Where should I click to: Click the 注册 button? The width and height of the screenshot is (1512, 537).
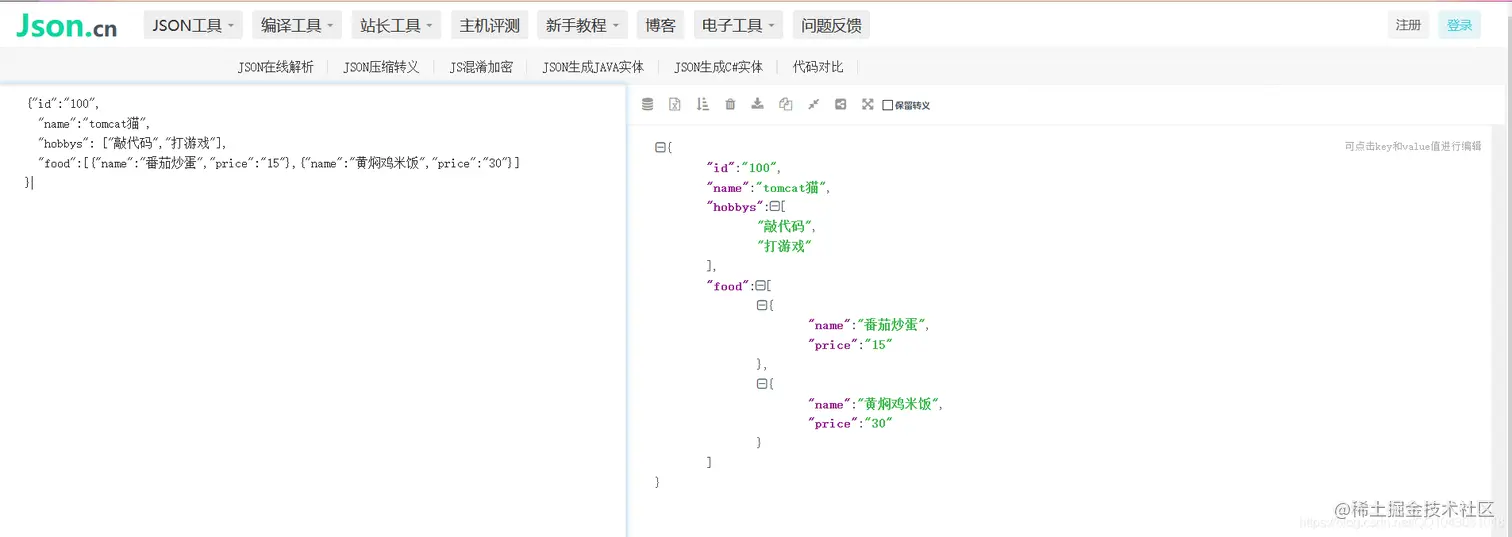1408,25
